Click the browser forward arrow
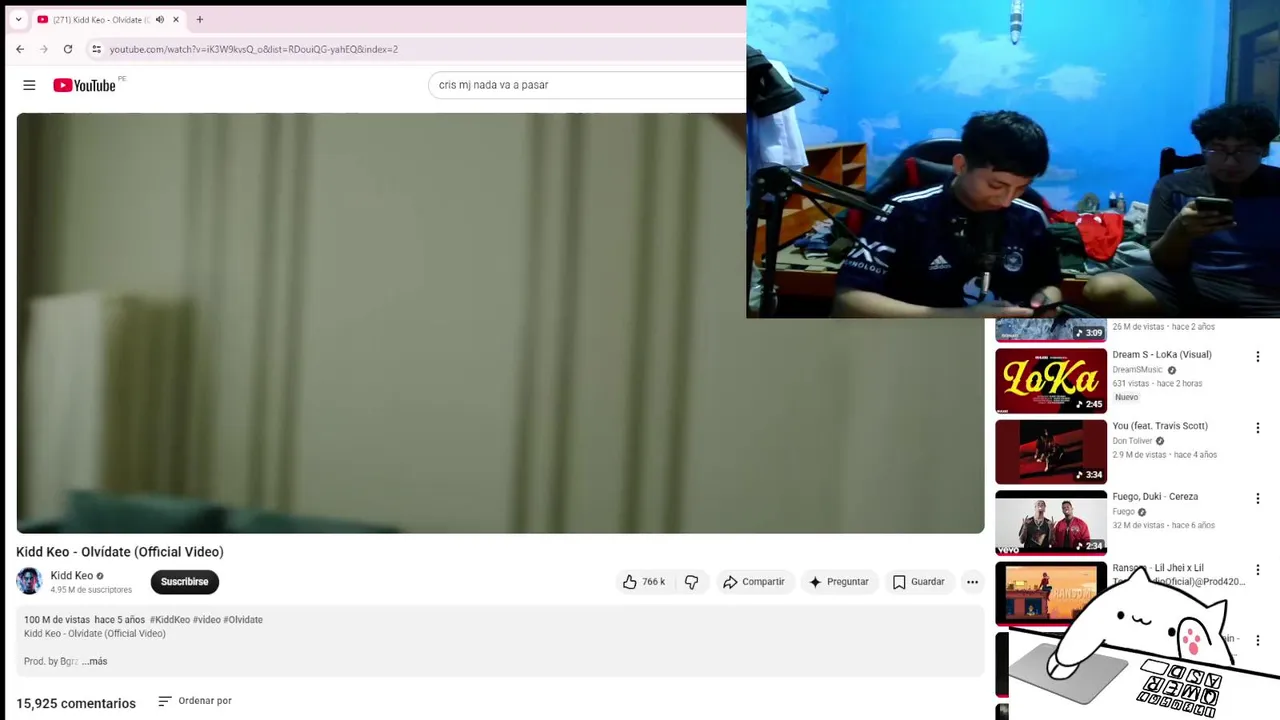This screenshot has width=1280, height=720. 44,49
